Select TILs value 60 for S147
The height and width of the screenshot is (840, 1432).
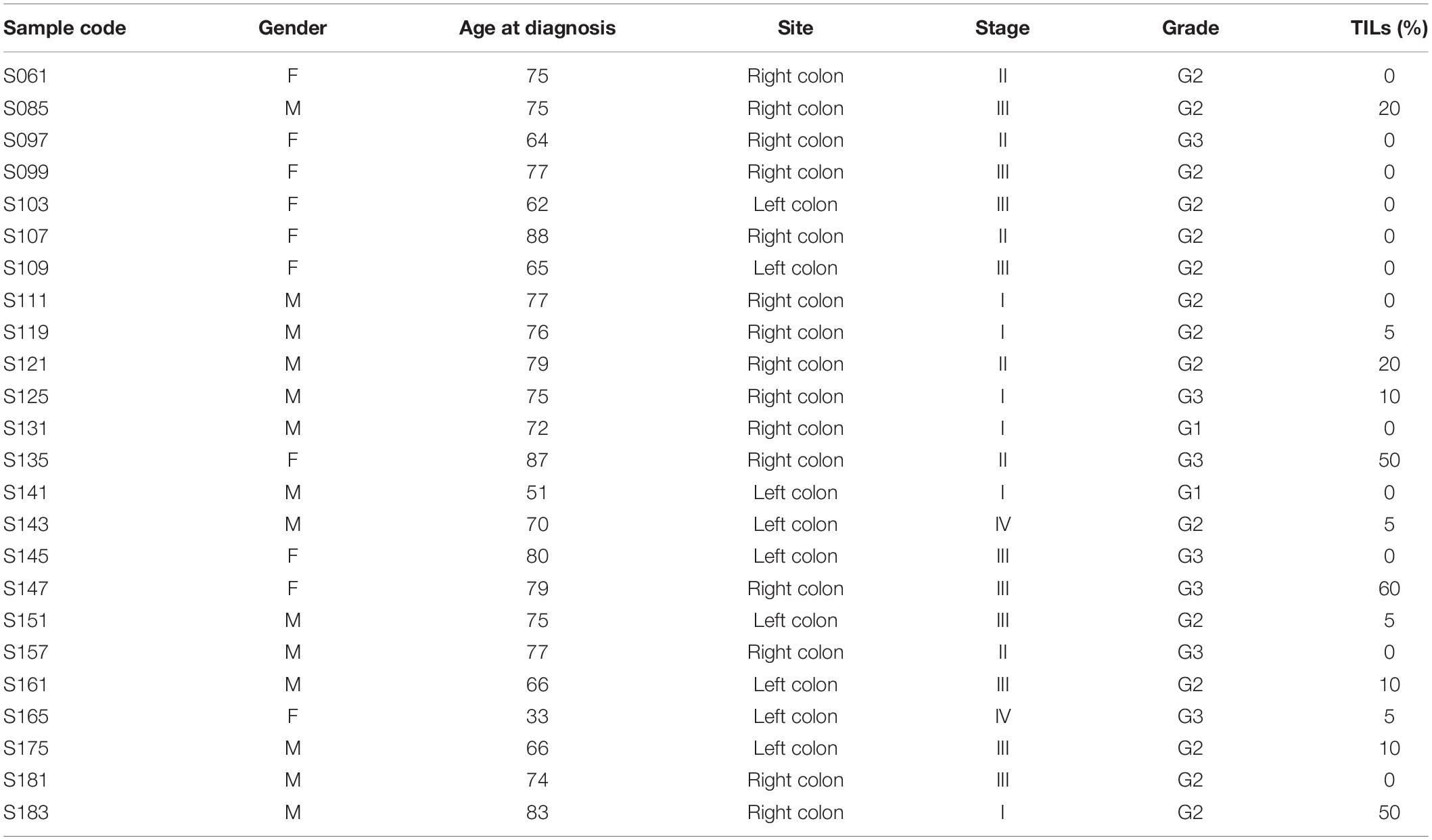(x=1389, y=588)
